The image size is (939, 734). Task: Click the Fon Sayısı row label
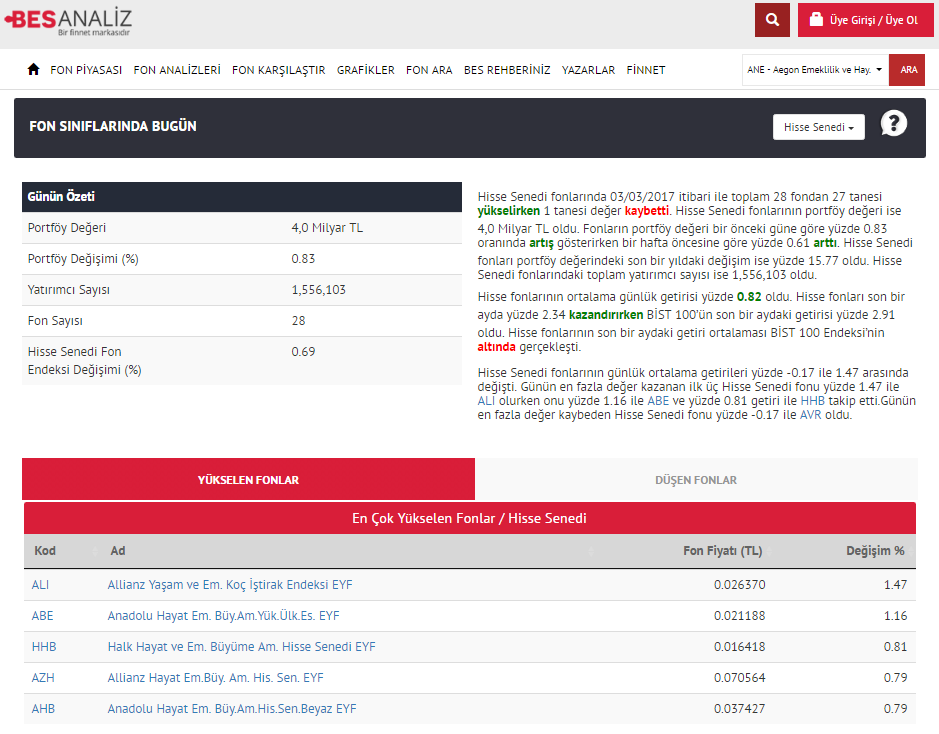[x=55, y=321]
